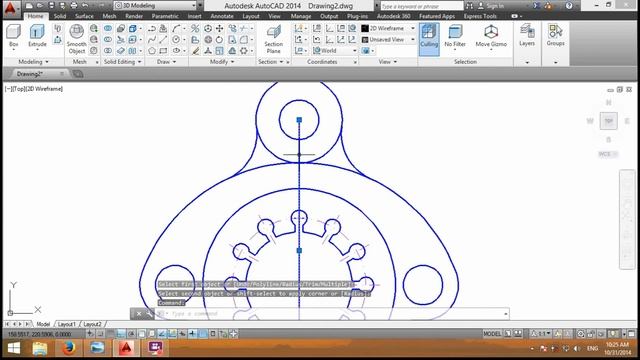Viewport: 640px width, 360px height.
Task: Select the Box solid tool
Action: pos(13,36)
